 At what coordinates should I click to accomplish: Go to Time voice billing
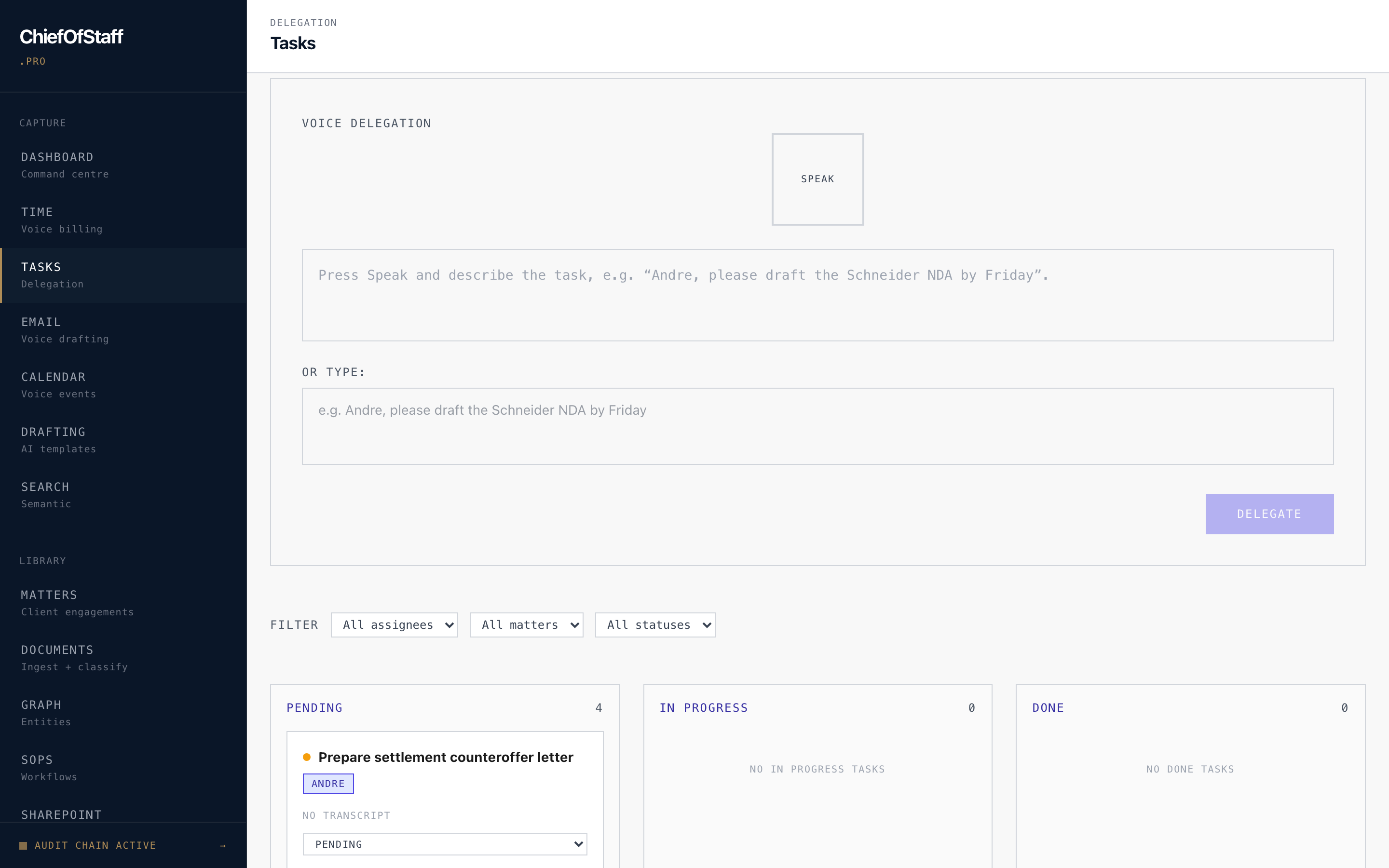click(x=123, y=220)
